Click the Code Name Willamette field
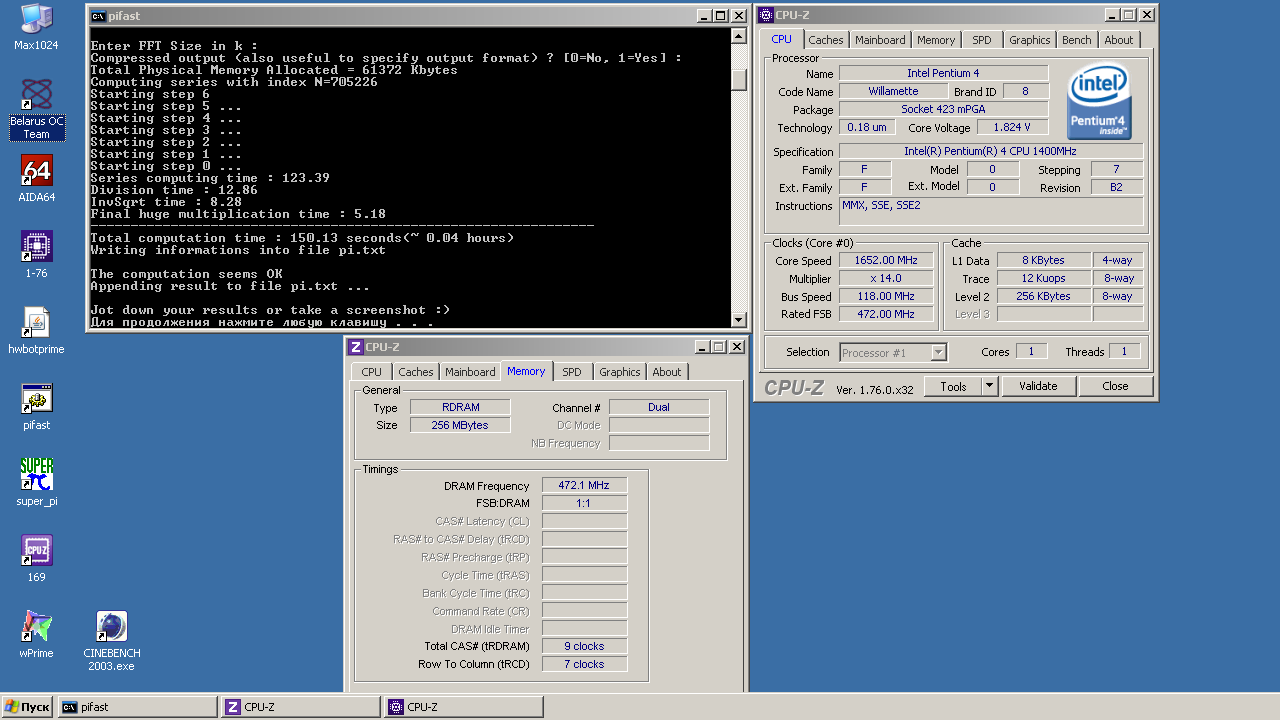 893,91
